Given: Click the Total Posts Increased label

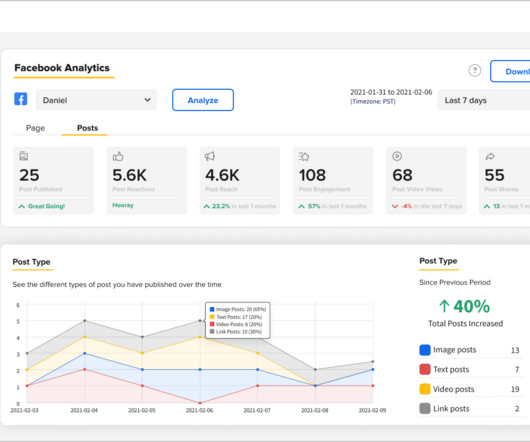Looking at the screenshot, I should 465,324.
